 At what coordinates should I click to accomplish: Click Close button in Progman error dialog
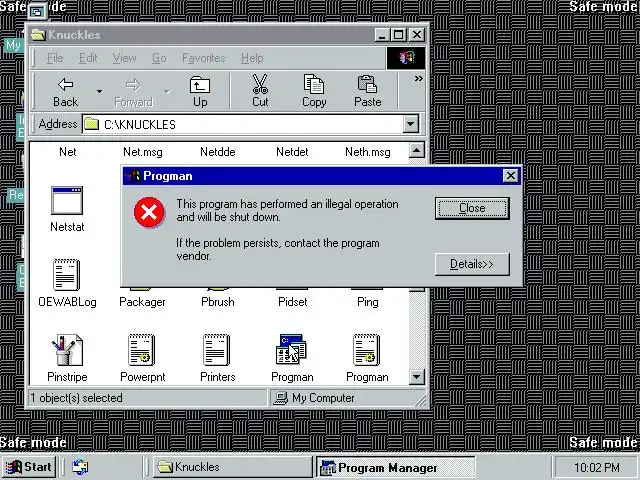[472, 208]
